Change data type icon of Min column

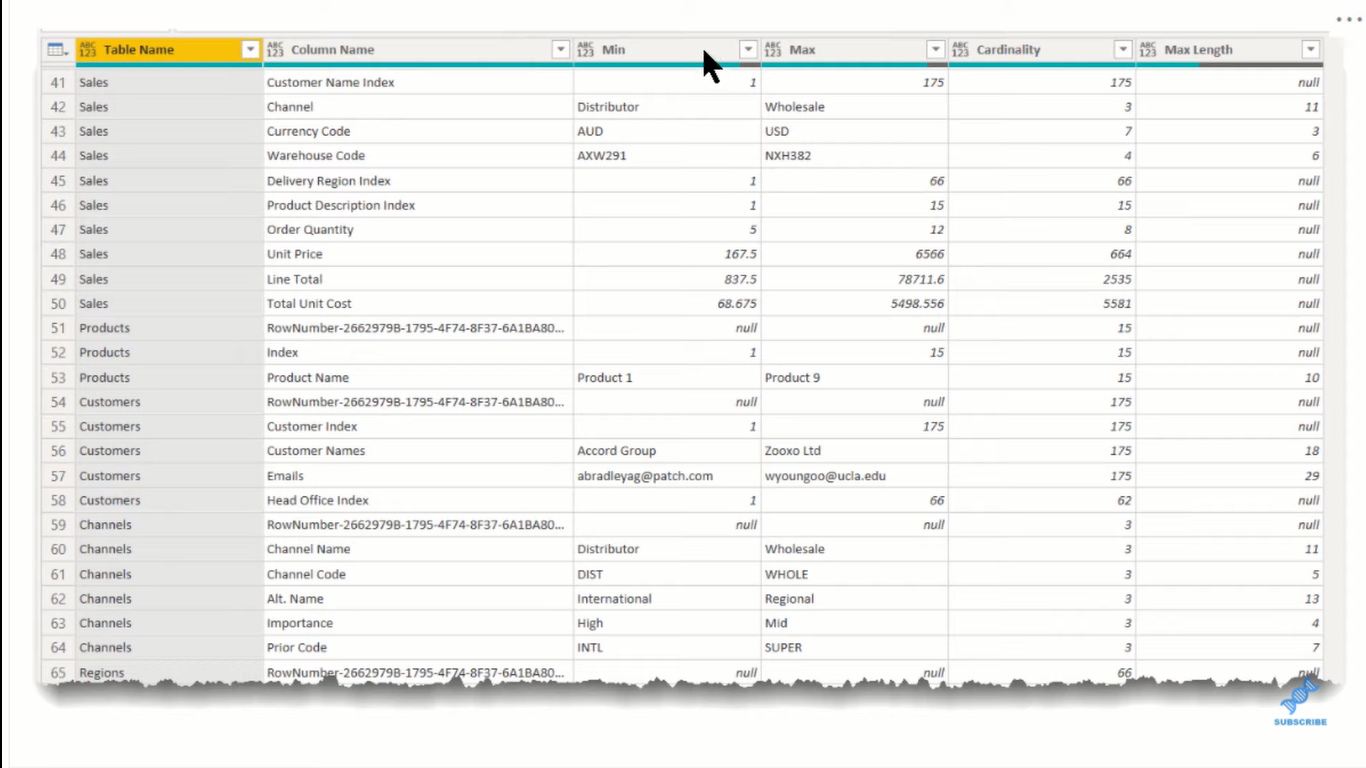tap(586, 50)
